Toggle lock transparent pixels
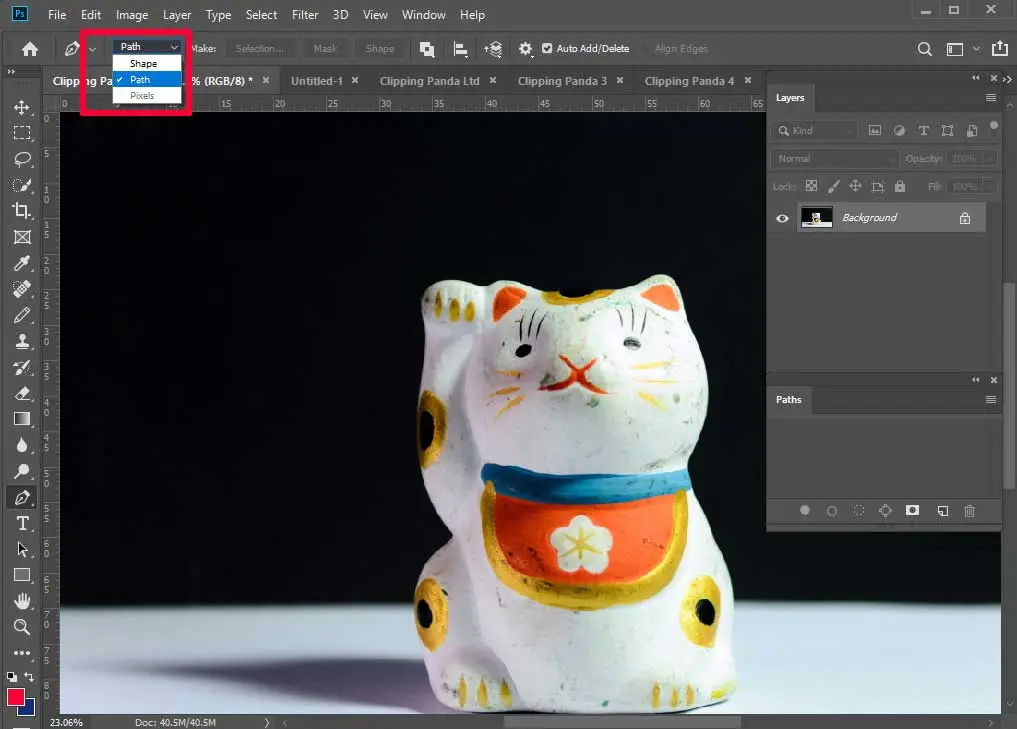Image resolution: width=1017 pixels, height=729 pixels. [x=811, y=186]
